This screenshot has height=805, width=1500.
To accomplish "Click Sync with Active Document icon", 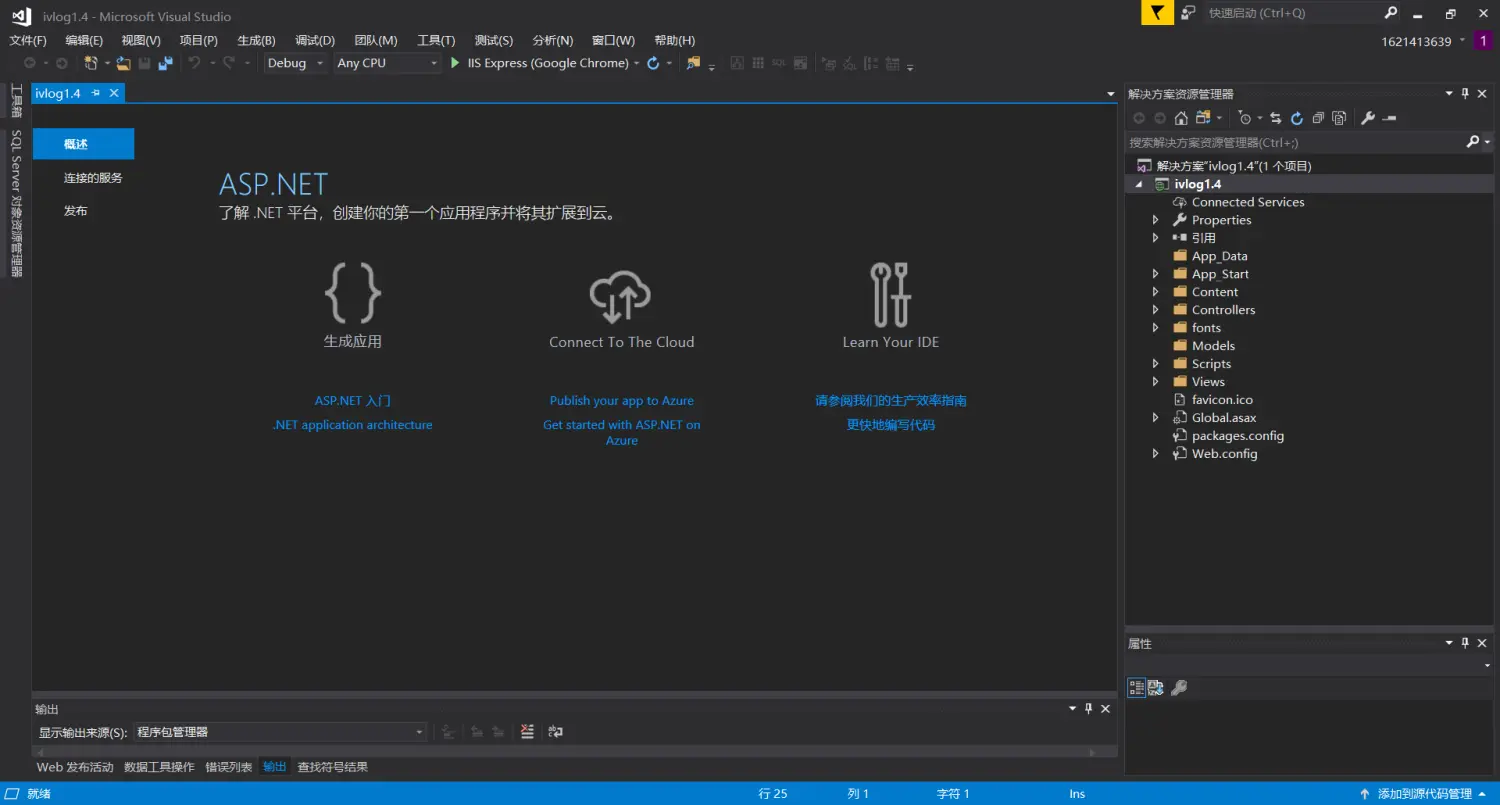I will (1275, 118).
